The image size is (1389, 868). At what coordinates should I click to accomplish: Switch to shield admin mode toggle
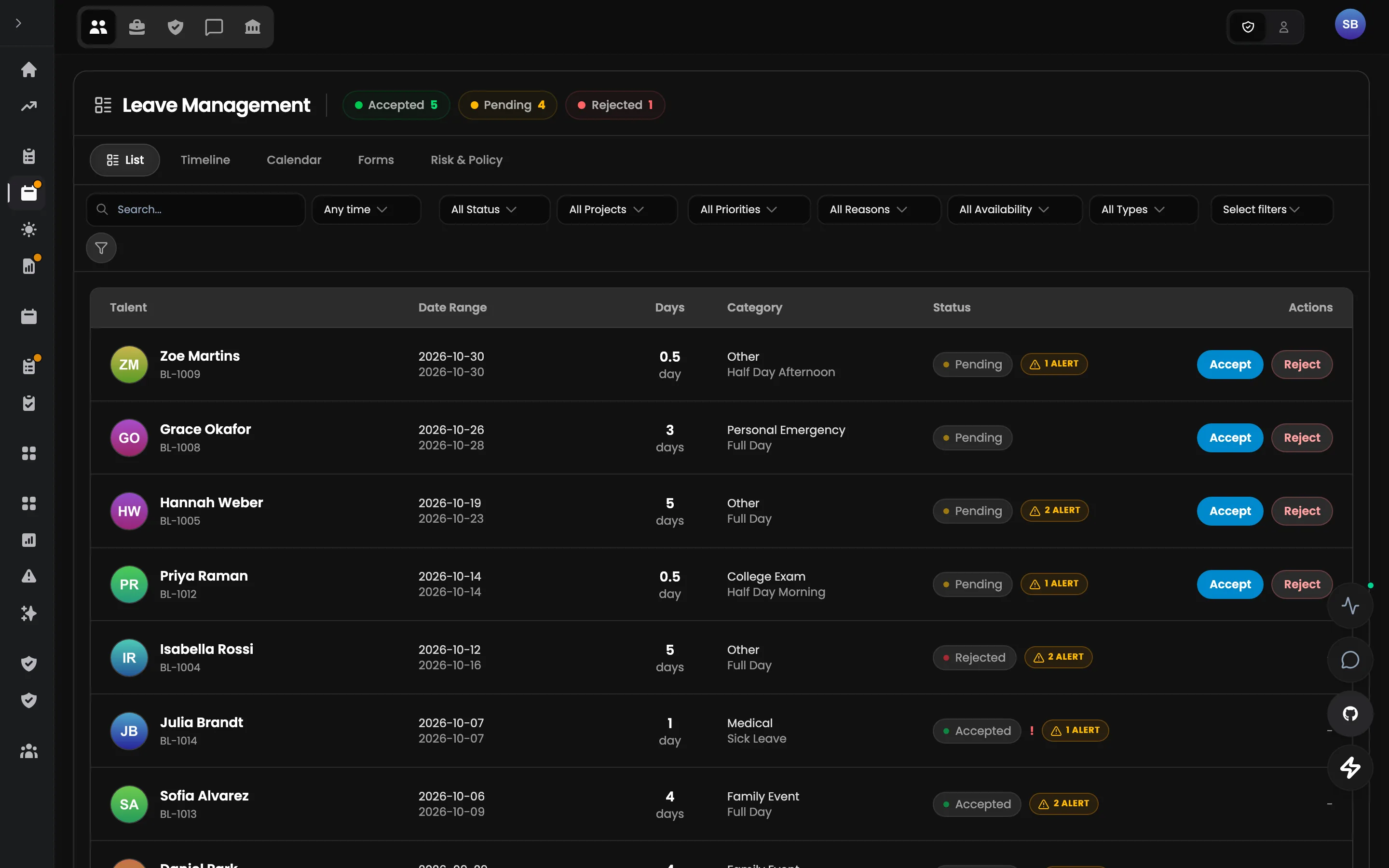[1248, 27]
